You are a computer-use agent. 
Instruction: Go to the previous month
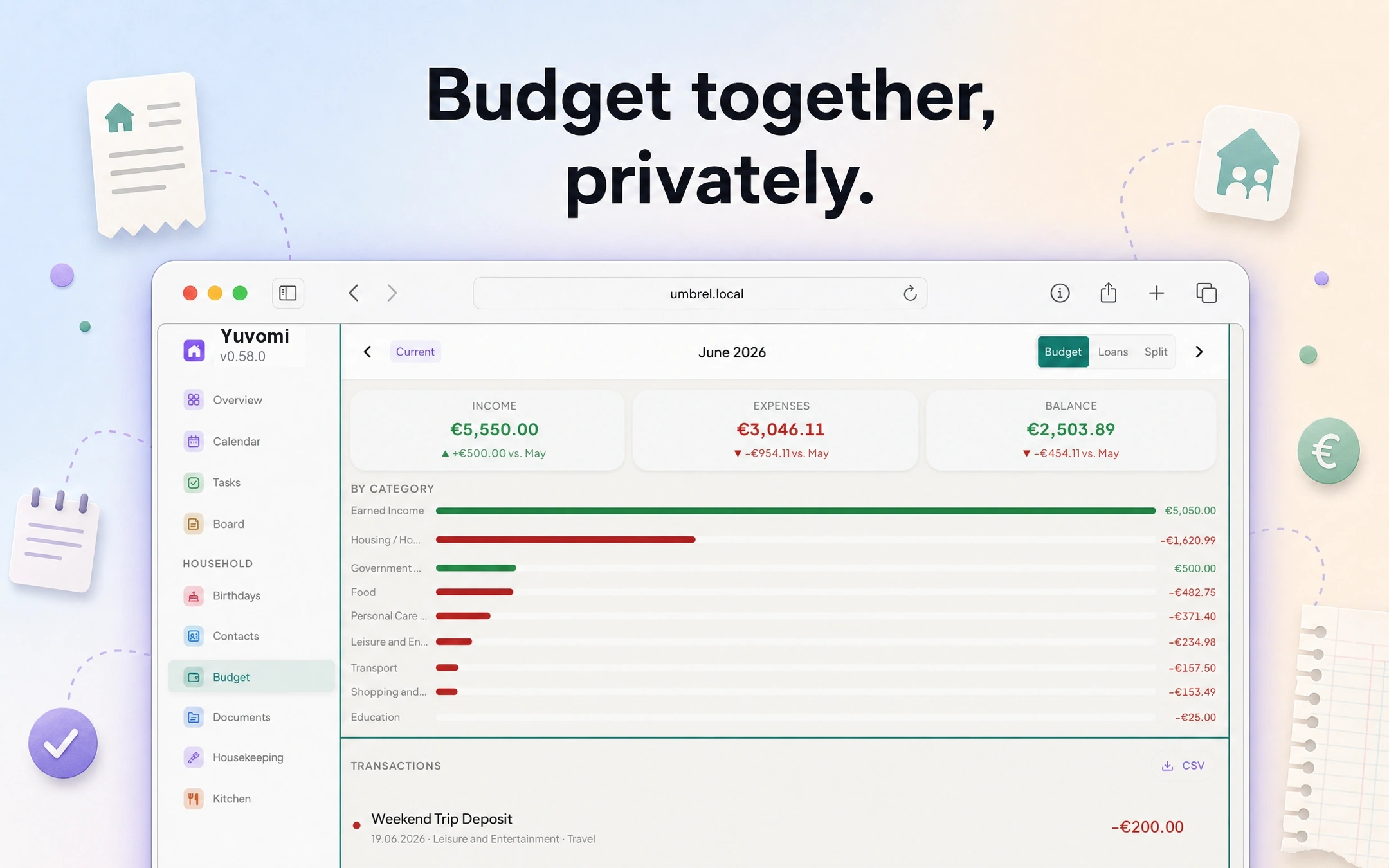click(x=367, y=352)
